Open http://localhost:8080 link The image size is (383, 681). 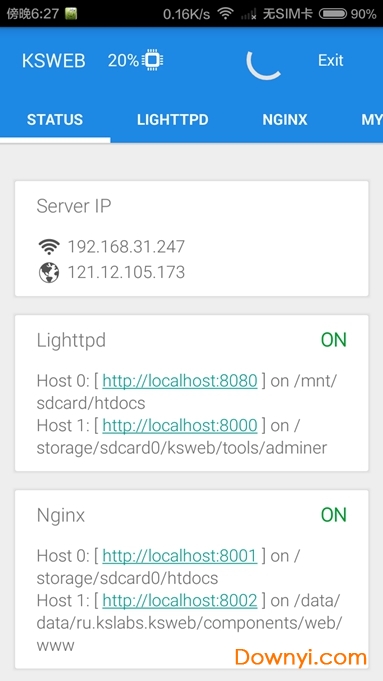180,381
